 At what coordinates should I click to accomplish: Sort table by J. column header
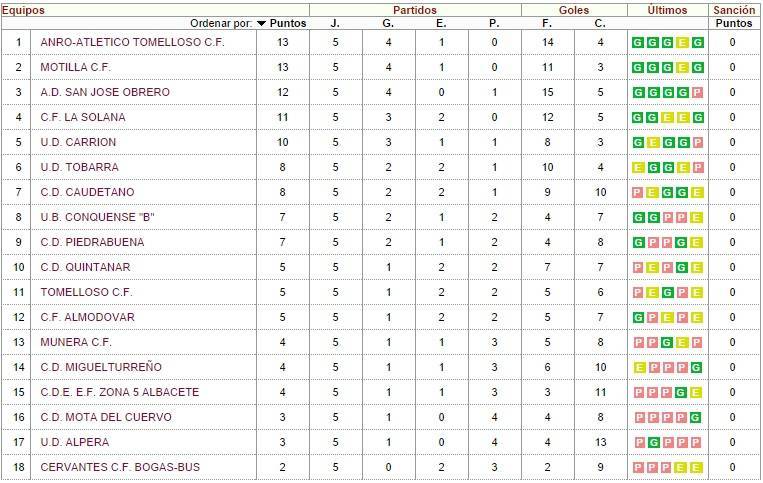(x=335, y=23)
